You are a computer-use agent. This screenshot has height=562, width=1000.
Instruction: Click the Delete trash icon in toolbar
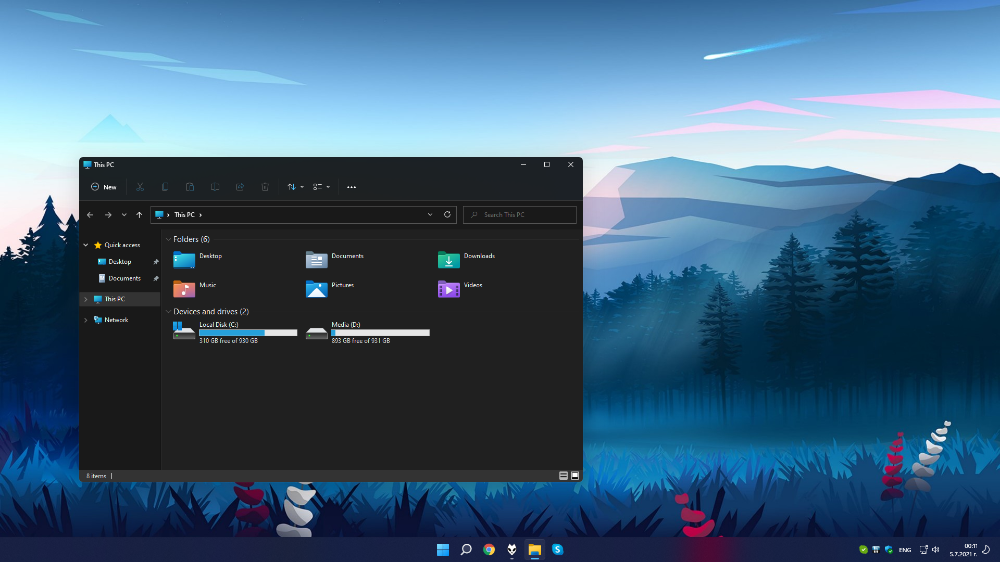click(265, 187)
